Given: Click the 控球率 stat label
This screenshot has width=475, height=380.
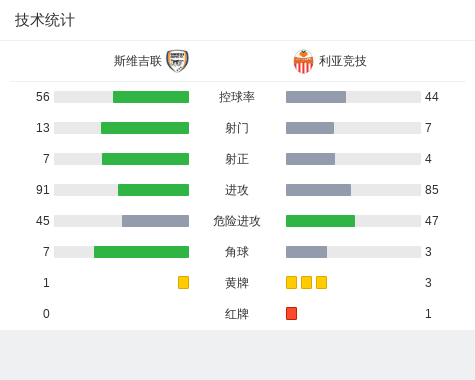Looking at the screenshot, I should [x=237, y=97].
